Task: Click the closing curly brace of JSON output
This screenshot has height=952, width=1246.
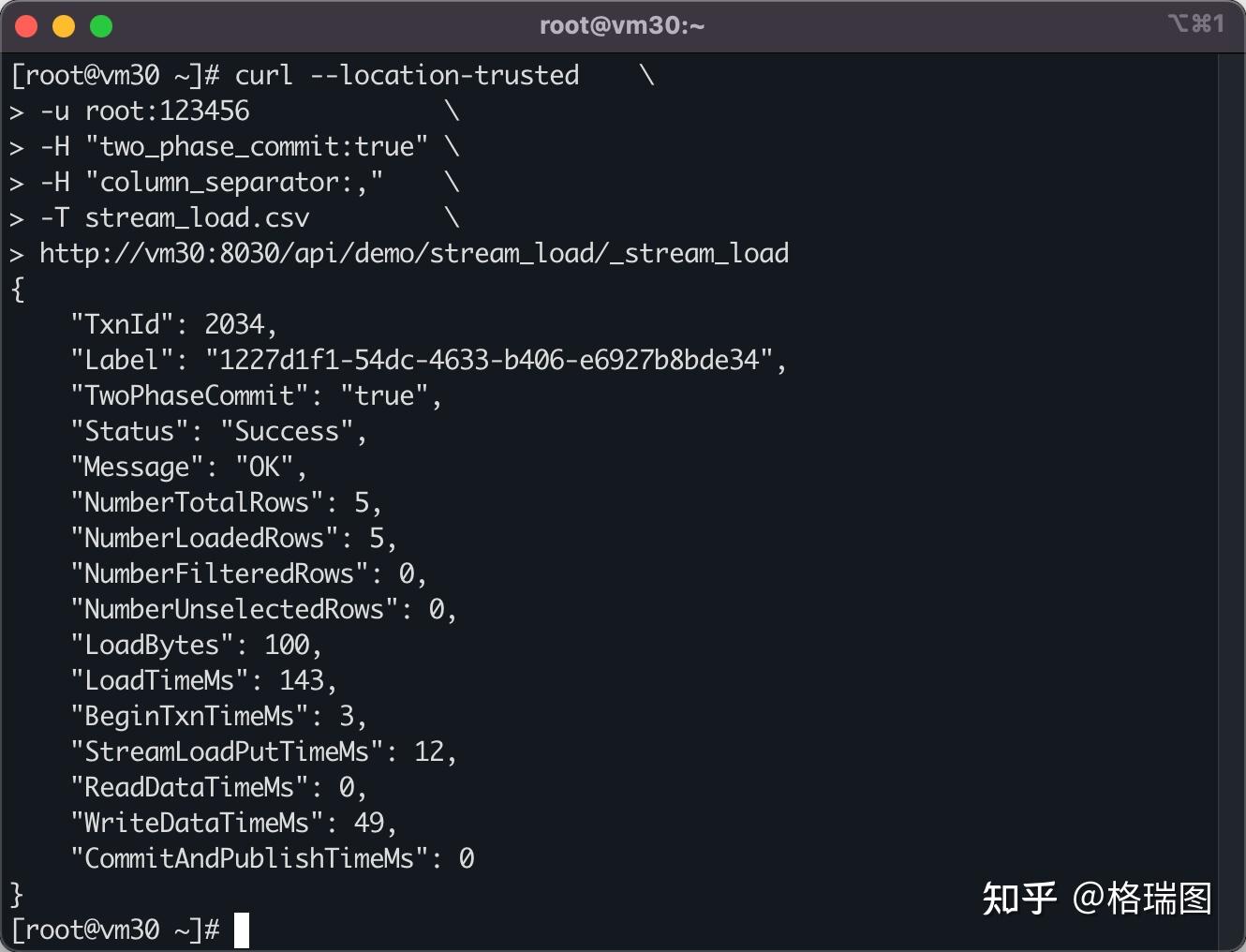Action: [17, 894]
